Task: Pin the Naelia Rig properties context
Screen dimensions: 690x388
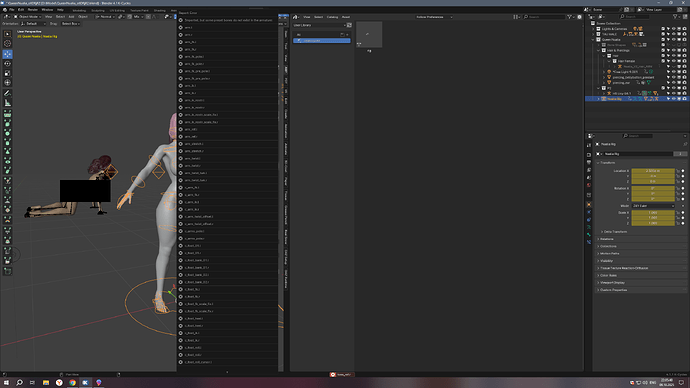Action: [685, 144]
